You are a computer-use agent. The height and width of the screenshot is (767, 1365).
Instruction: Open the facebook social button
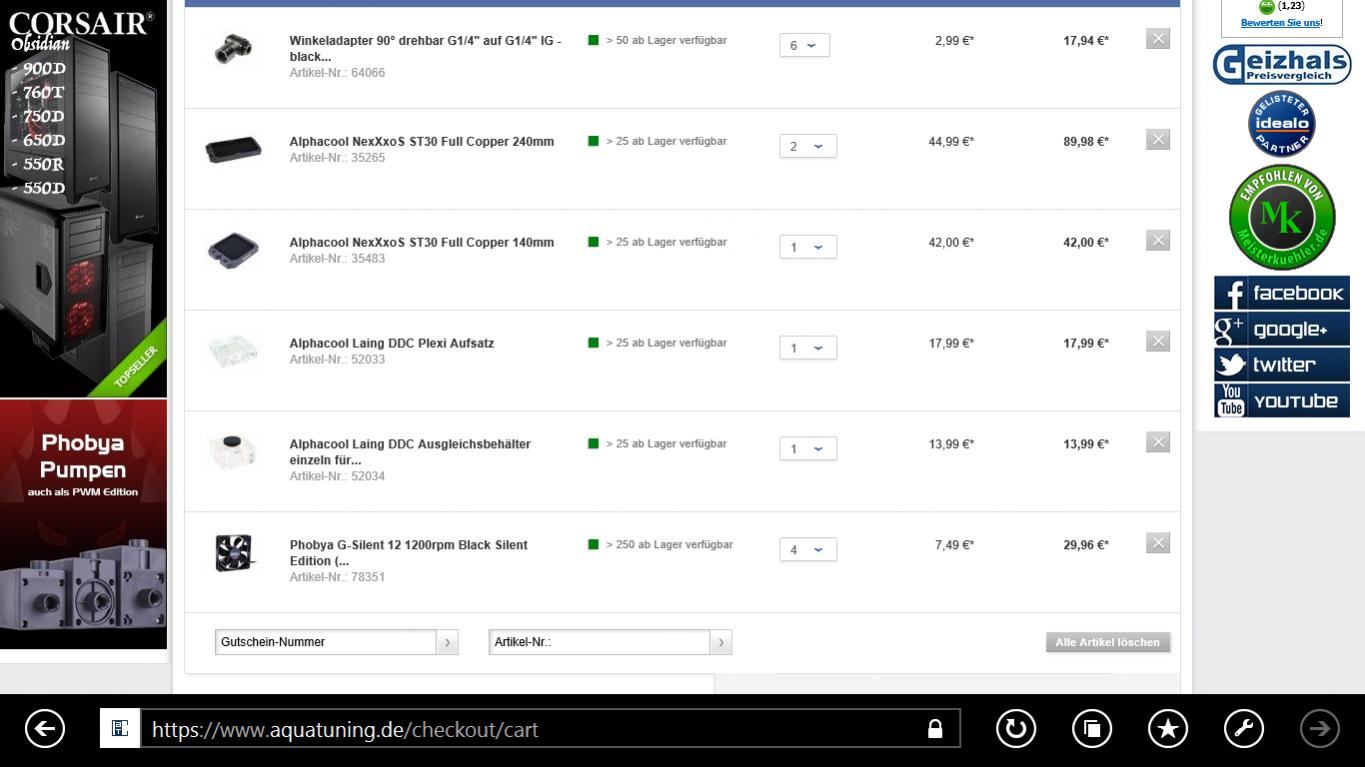tap(1282, 293)
